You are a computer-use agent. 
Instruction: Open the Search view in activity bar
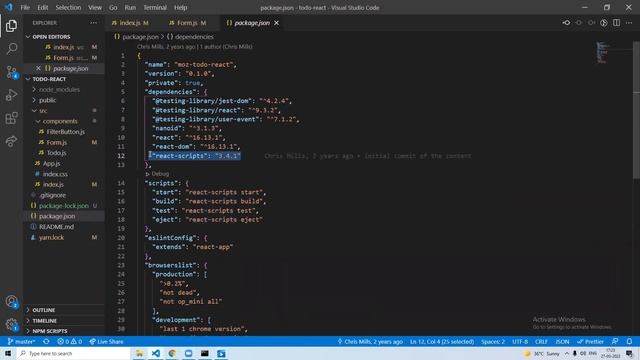coord(11,49)
